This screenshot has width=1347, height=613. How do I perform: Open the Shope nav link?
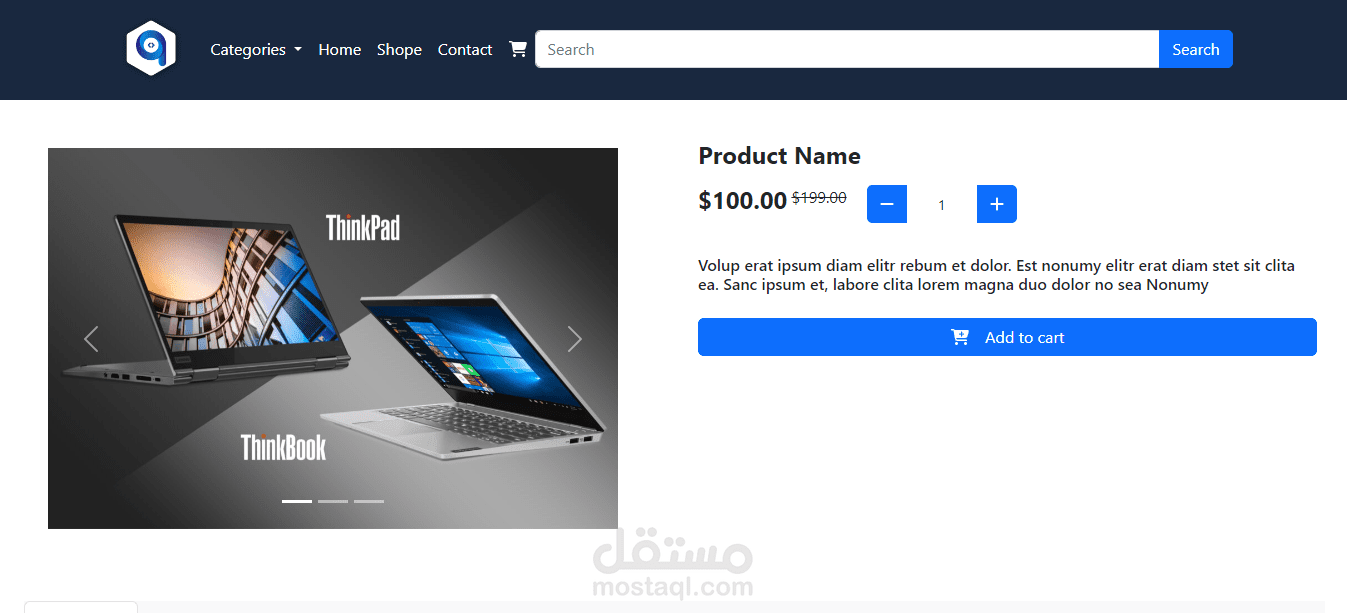point(399,49)
